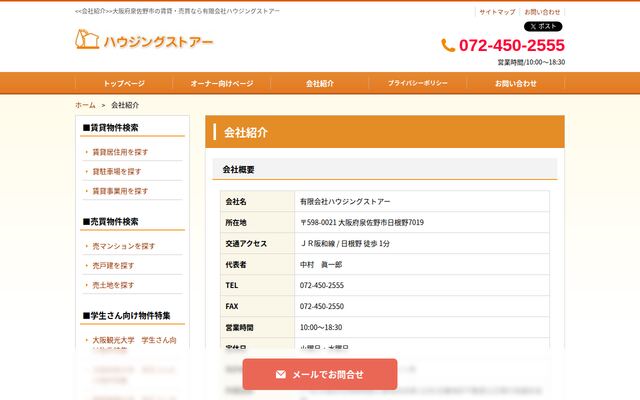
Task: Open the 売土地を探す sidebar link
Action: tap(113, 285)
